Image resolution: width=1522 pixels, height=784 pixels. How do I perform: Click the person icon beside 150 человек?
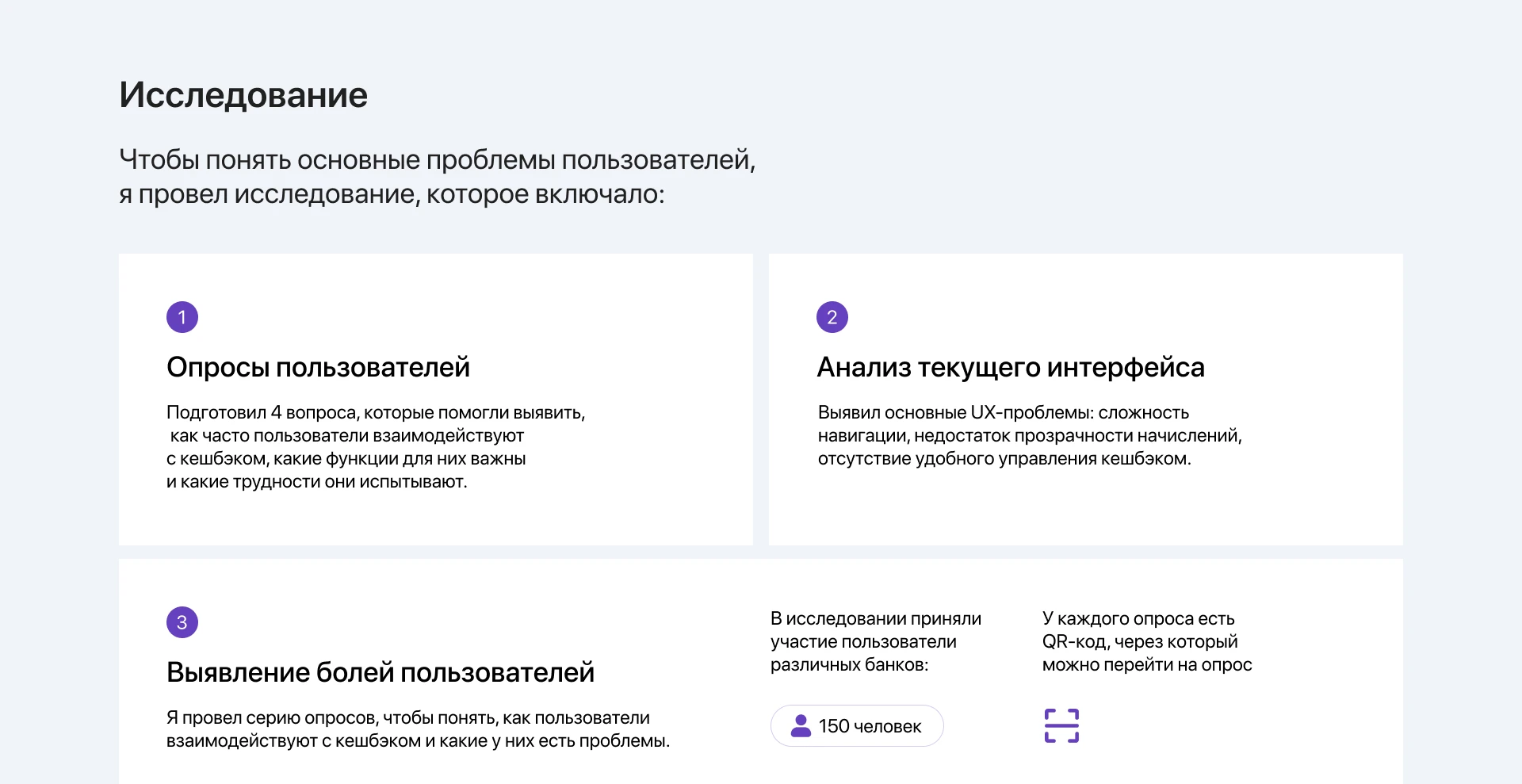801,725
